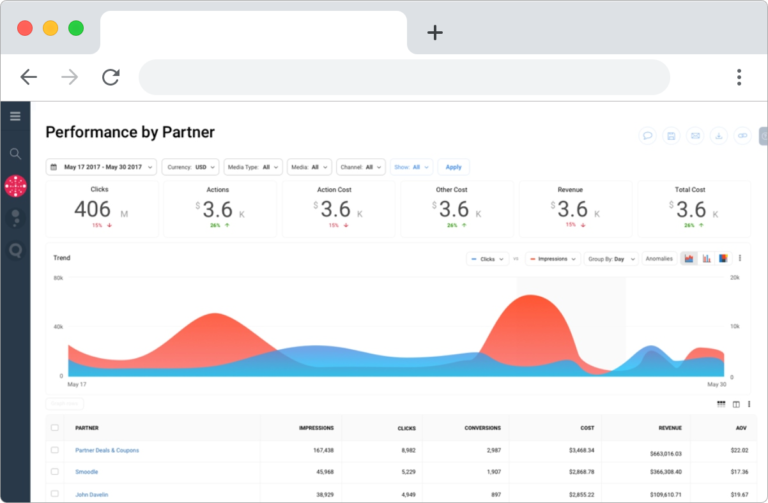Image resolution: width=768 pixels, height=503 pixels.
Task: Click the sidebar search magnifier icon
Action: coord(15,154)
